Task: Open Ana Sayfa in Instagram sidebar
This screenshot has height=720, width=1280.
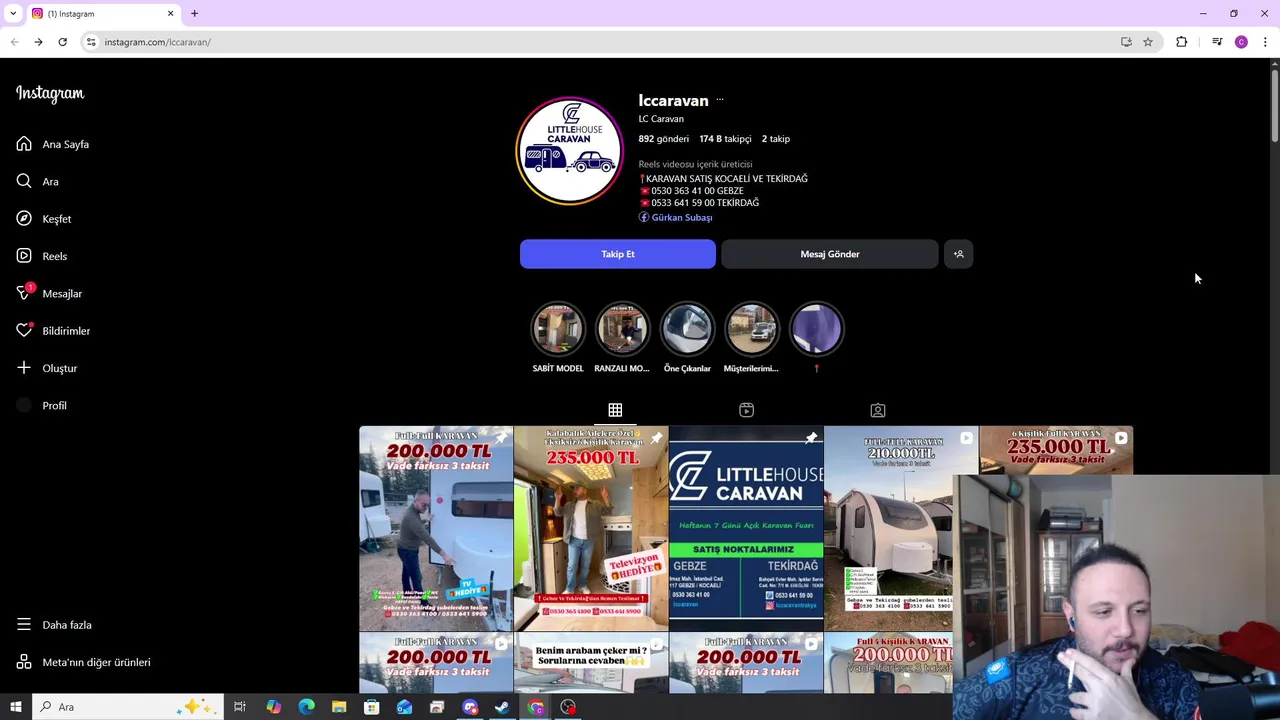Action: tap(53, 144)
